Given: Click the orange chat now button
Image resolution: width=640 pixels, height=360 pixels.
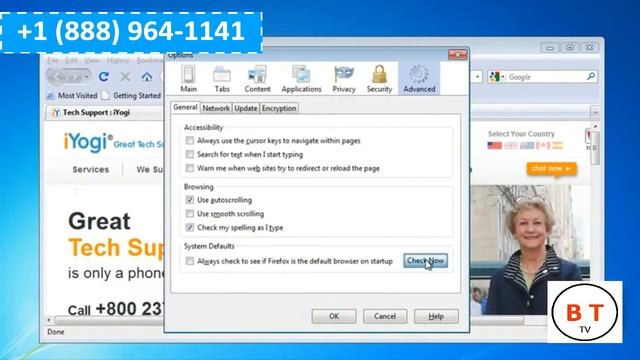Looking at the screenshot, I should coord(551,169).
